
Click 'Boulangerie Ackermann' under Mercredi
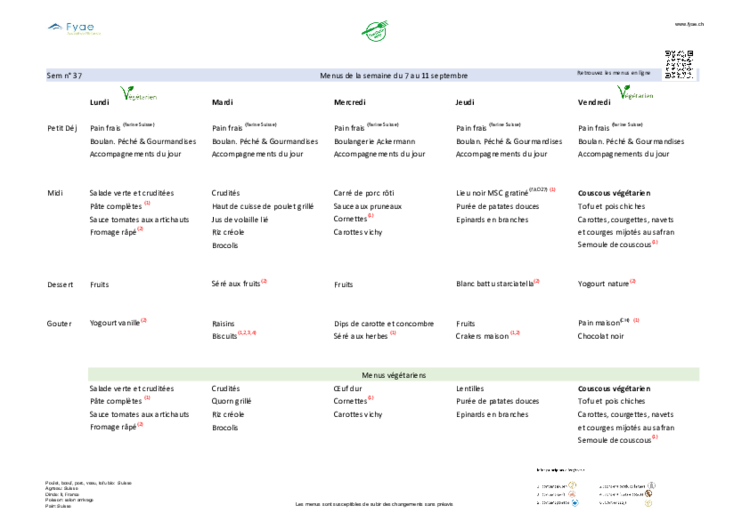(x=375, y=142)
